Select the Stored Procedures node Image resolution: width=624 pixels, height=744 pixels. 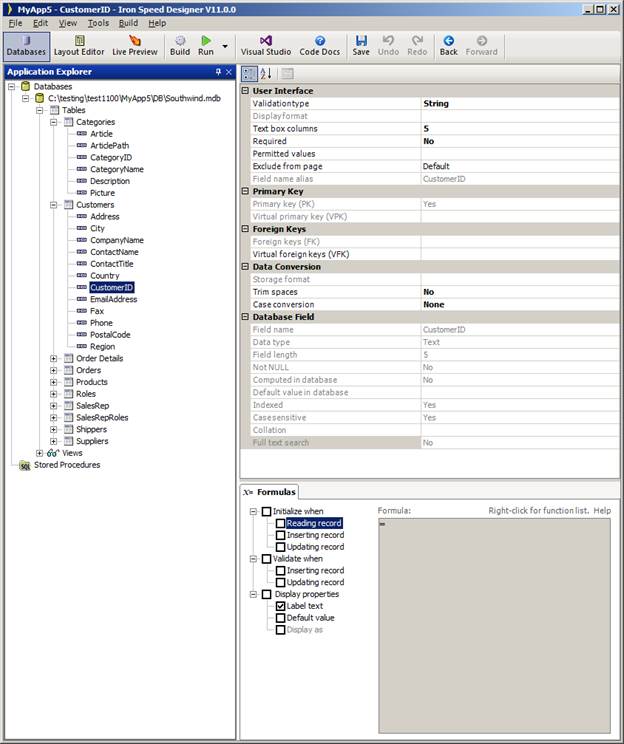[67, 465]
